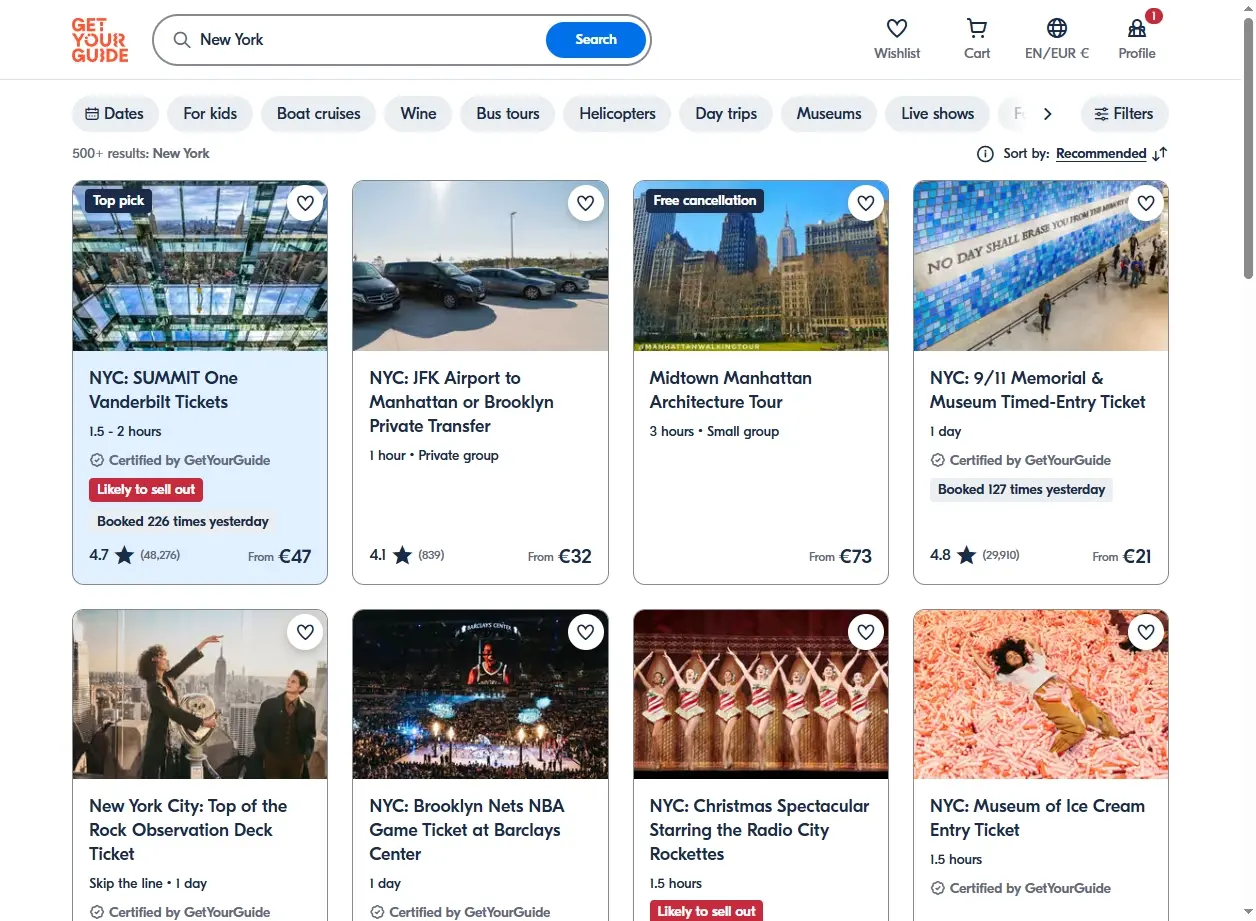1256x921 pixels.
Task: Add SUMMIT One Vanderbilt to wishlist
Action: 306,203
